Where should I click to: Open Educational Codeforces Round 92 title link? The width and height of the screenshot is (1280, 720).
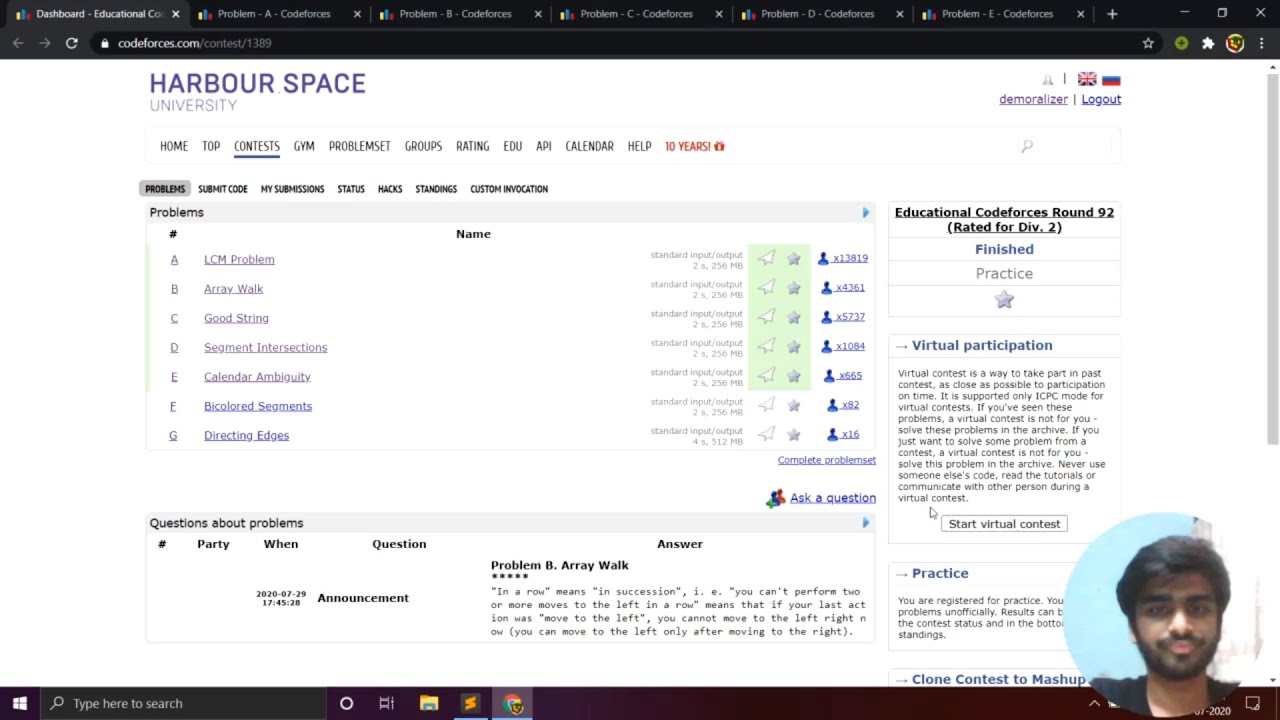(1004, 219)
